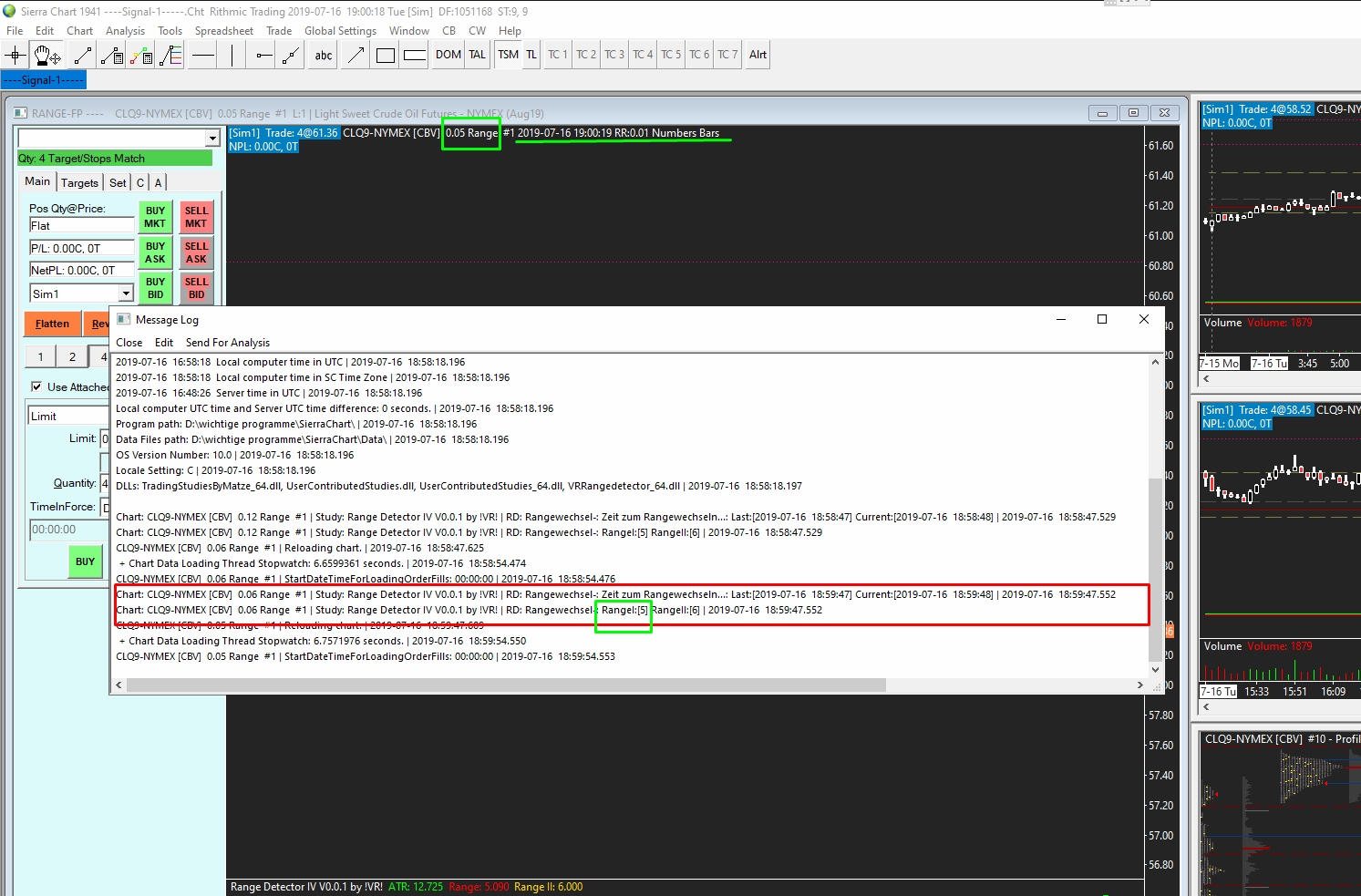Select the arrow drawing tool
The image size is (1361, 896).
356,56
